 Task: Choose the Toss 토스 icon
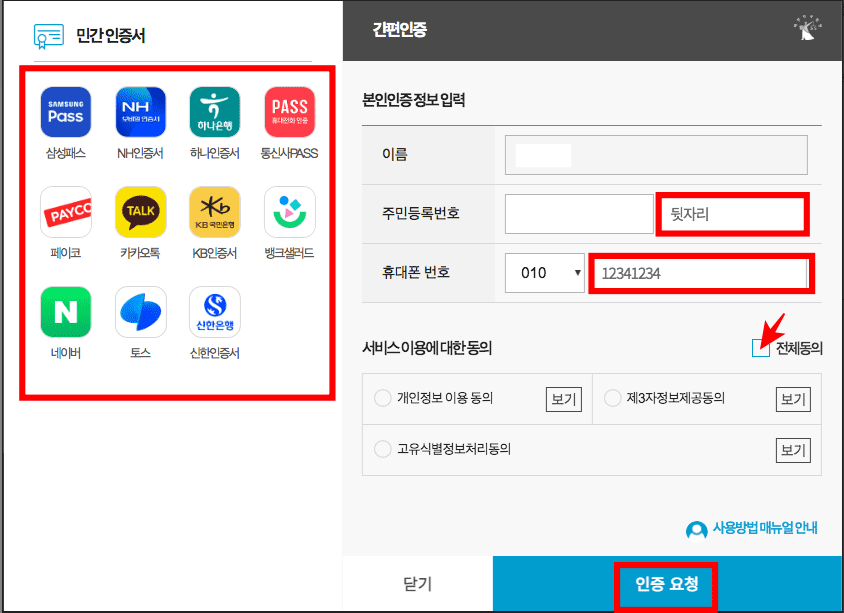[140, 312]
